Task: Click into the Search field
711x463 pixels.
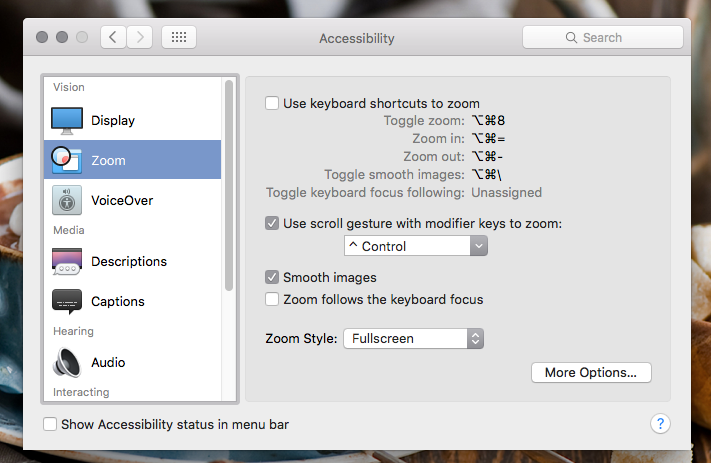Action: 603,37
